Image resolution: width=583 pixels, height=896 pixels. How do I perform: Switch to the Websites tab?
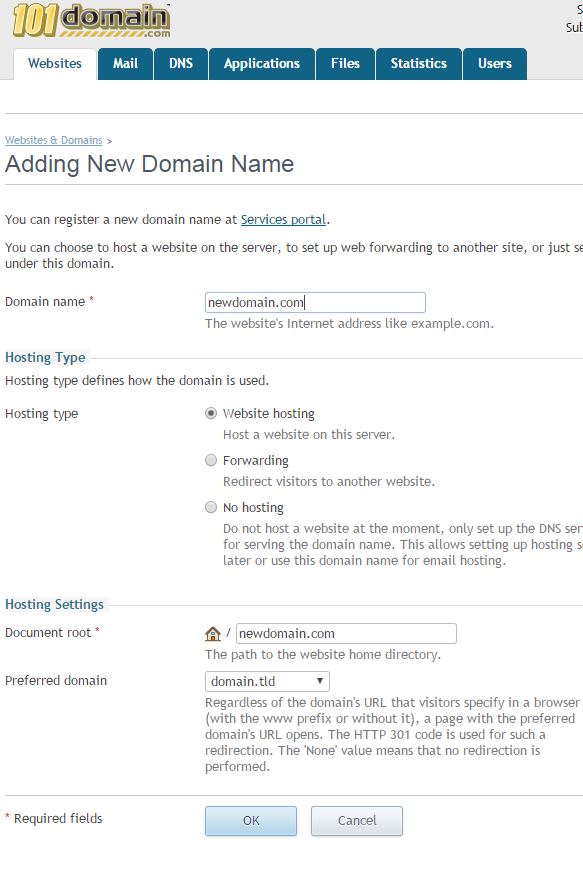point(55,63)
